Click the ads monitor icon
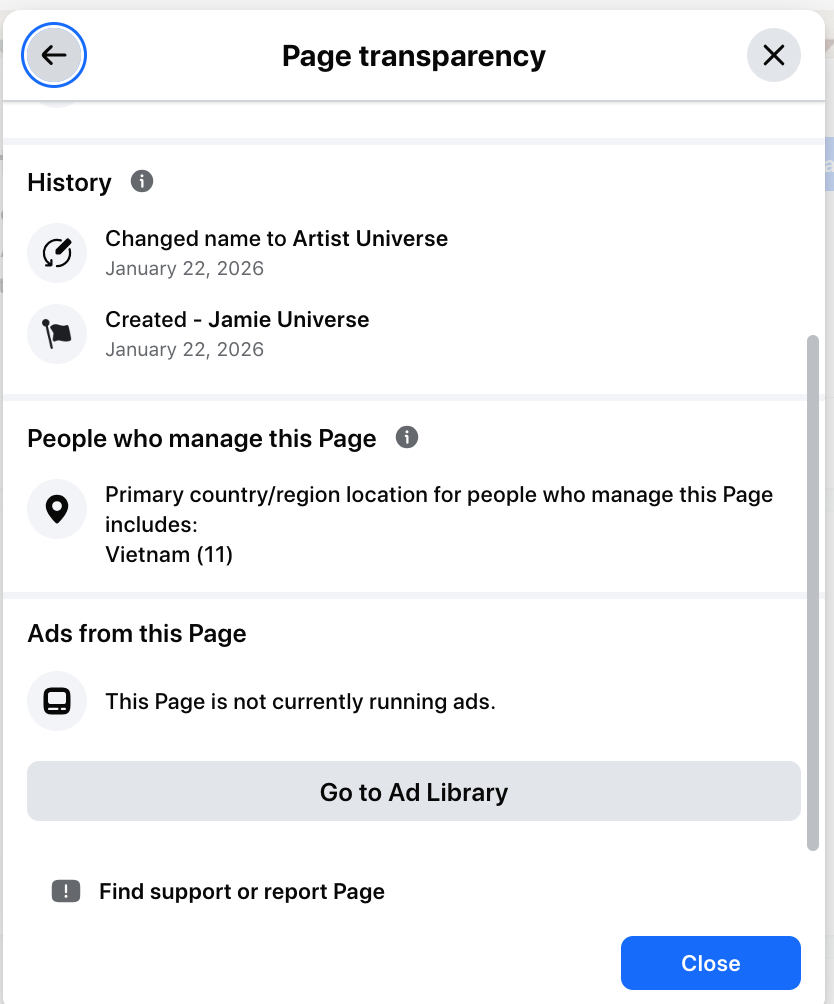Viewport: 834px width, 1004px height. click(x=57, y=701)
